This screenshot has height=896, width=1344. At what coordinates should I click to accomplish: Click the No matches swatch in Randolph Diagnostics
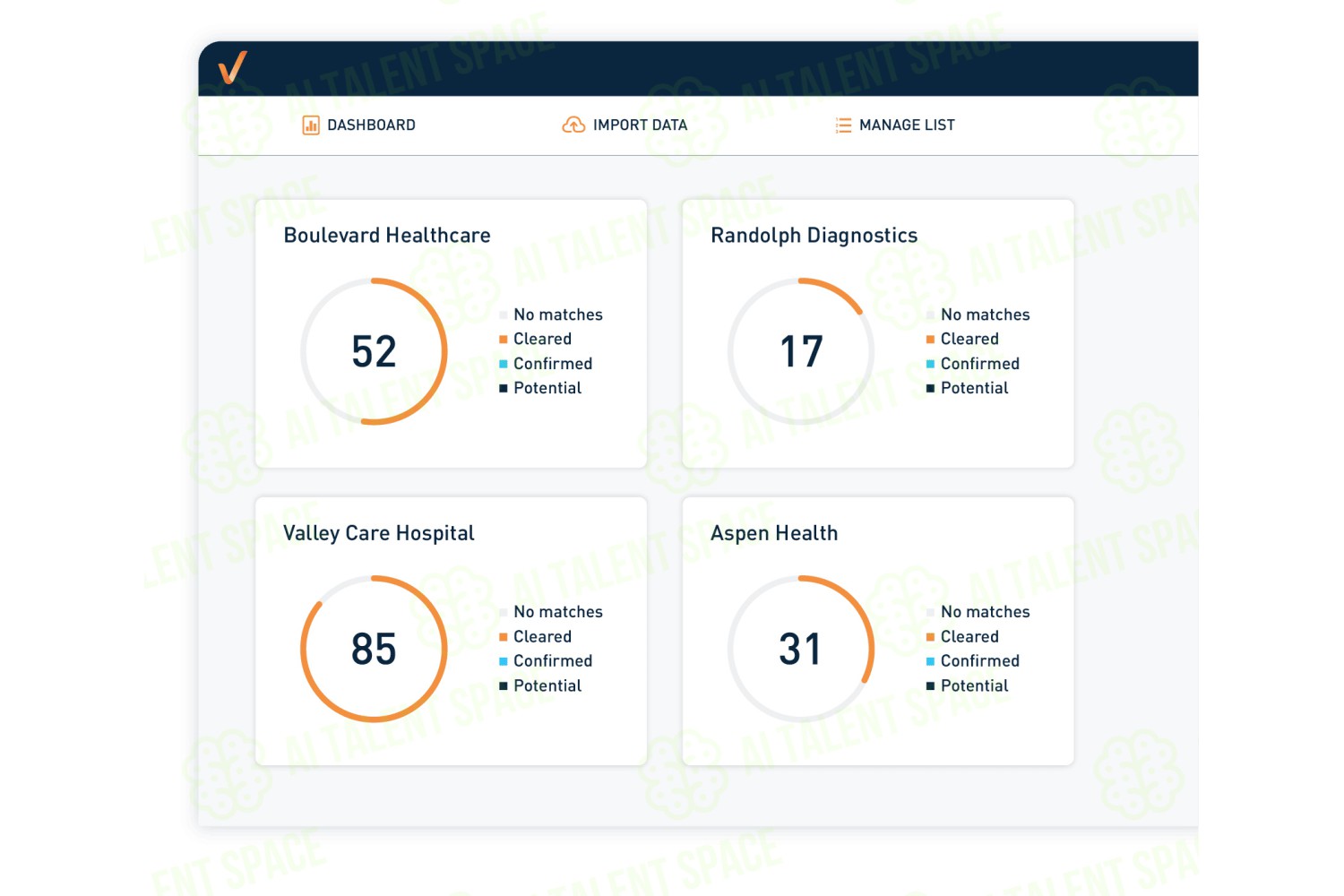point(930,315)
